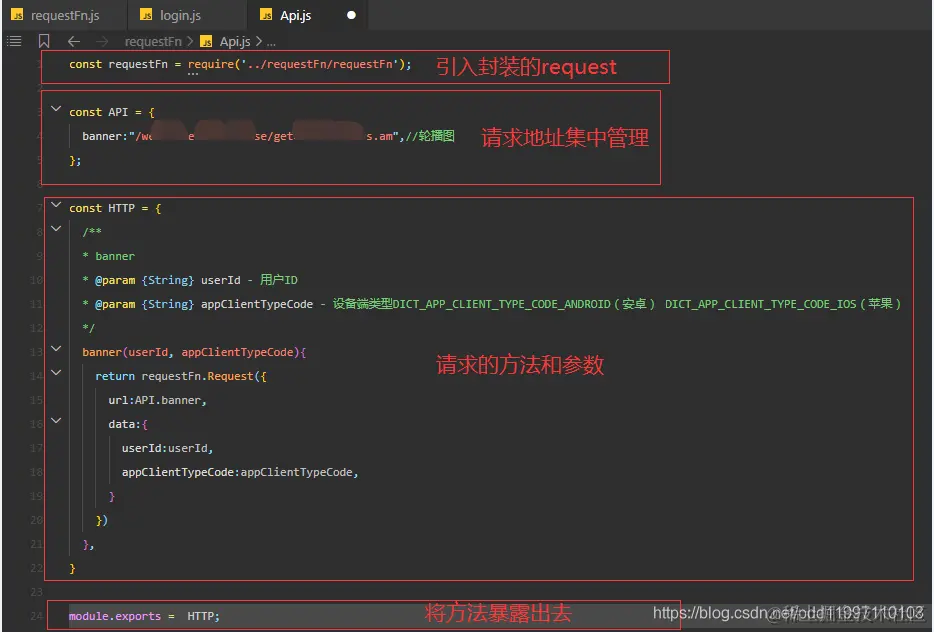
Task: Click the forward navigation arrow
Action: (x=103, y=41)
